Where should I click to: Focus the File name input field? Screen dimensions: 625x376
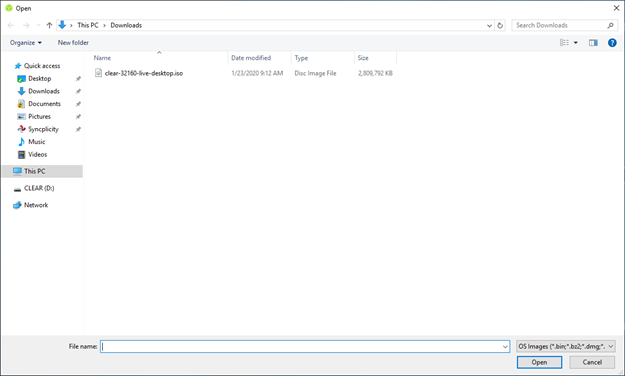[x=305, y=346]
